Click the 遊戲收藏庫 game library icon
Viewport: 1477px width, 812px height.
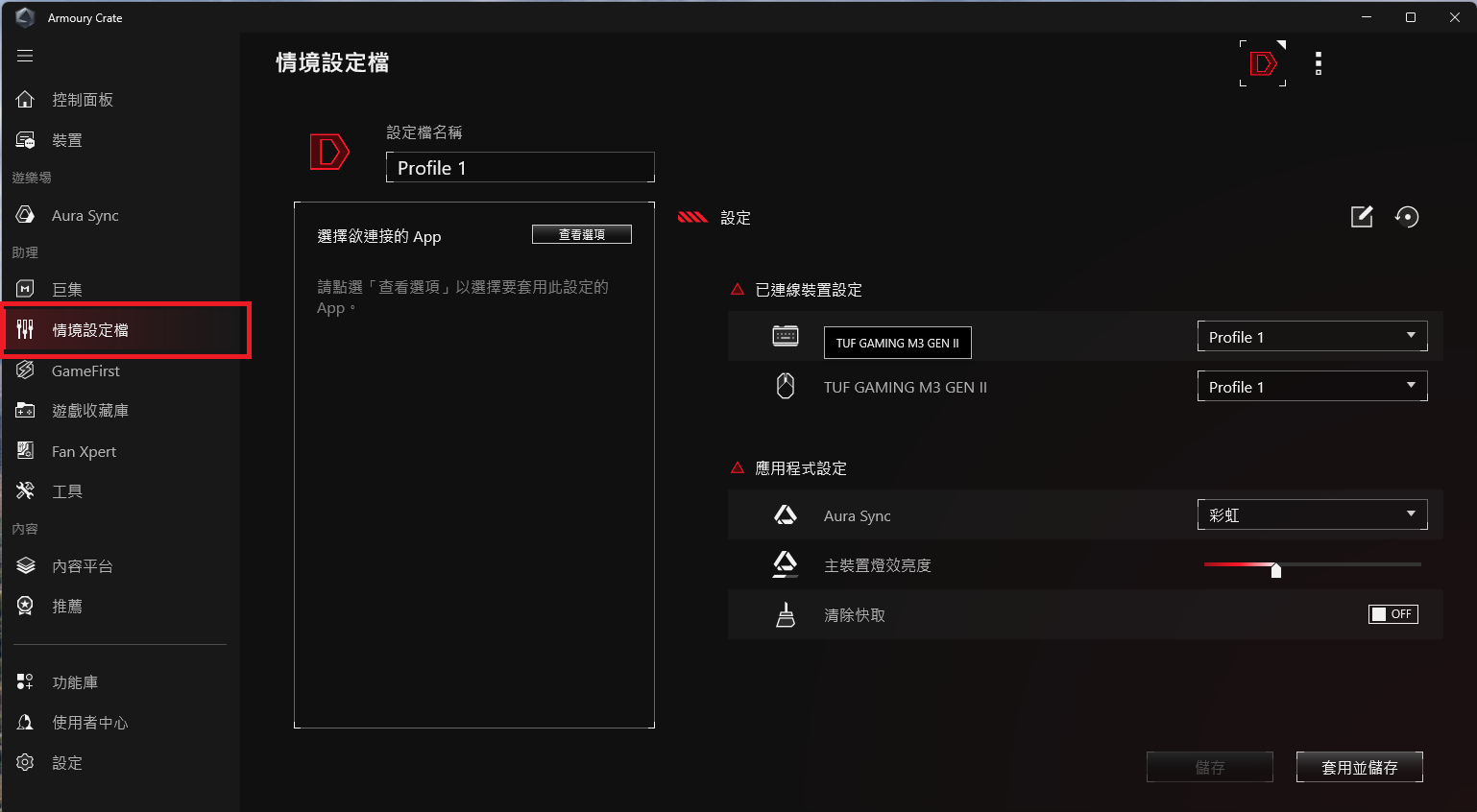pos(25,411)
